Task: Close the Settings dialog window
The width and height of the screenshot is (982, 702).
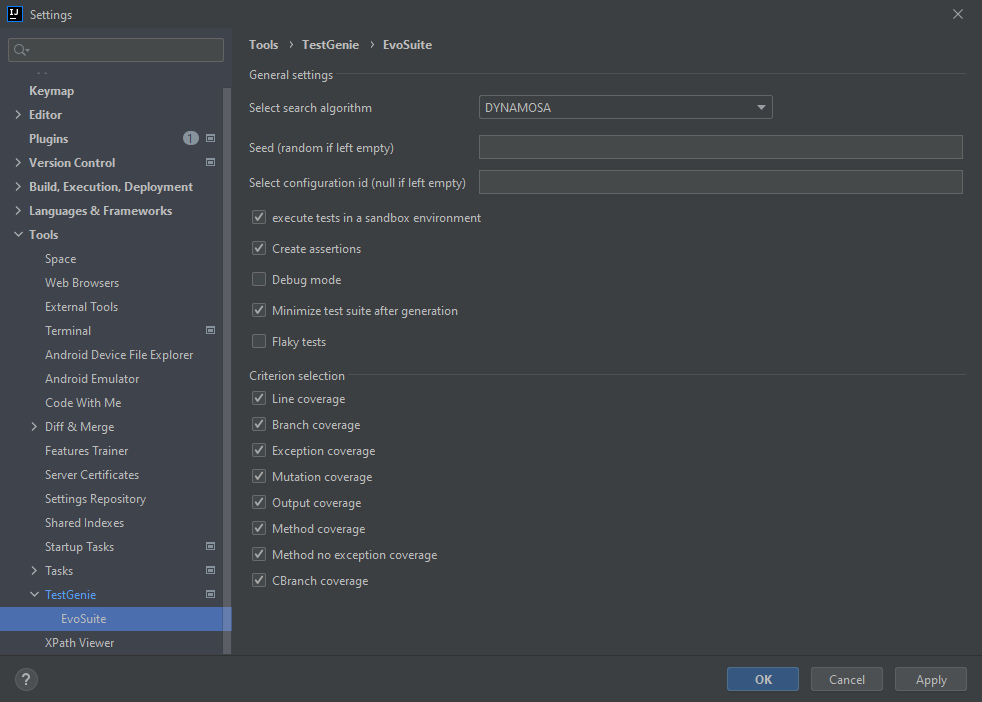Action: tap(958, 14)
